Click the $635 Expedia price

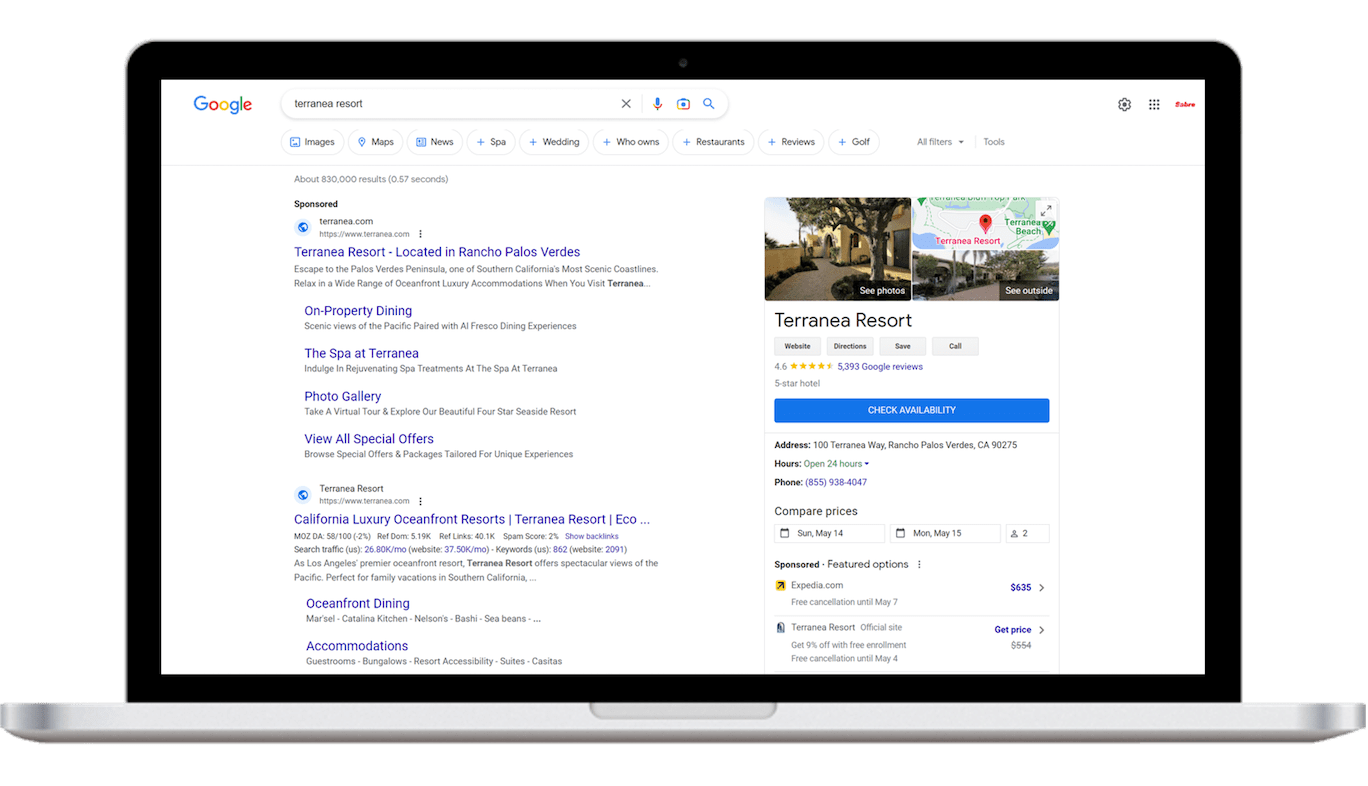click(1021, 588)
